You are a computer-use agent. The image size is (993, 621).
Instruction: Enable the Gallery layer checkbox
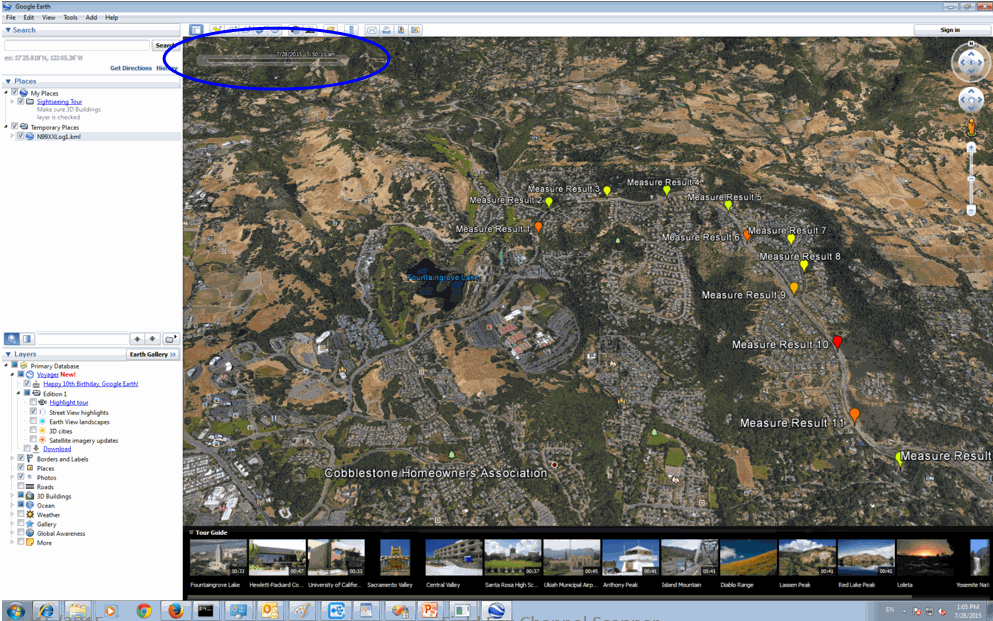click(x=21, y=524)
